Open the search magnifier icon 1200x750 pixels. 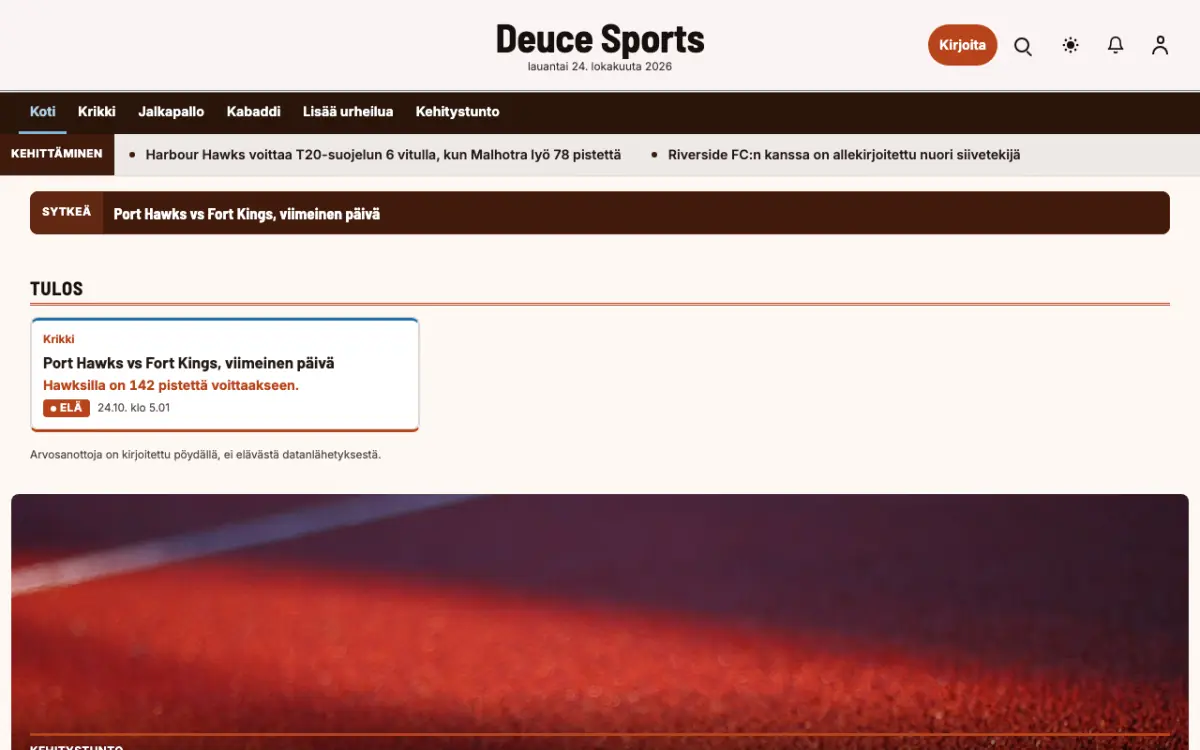1023,46
